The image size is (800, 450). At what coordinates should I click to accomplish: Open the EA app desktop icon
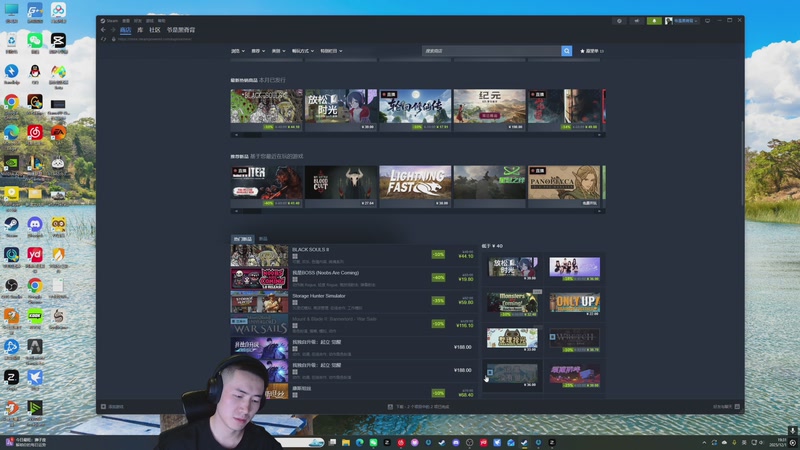pos(58,134)
